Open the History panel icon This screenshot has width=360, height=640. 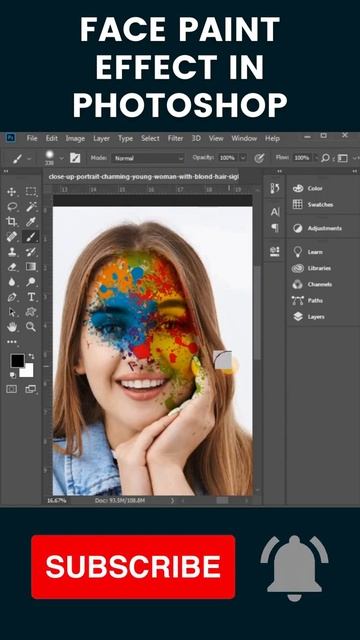click(x=275, y=188)
